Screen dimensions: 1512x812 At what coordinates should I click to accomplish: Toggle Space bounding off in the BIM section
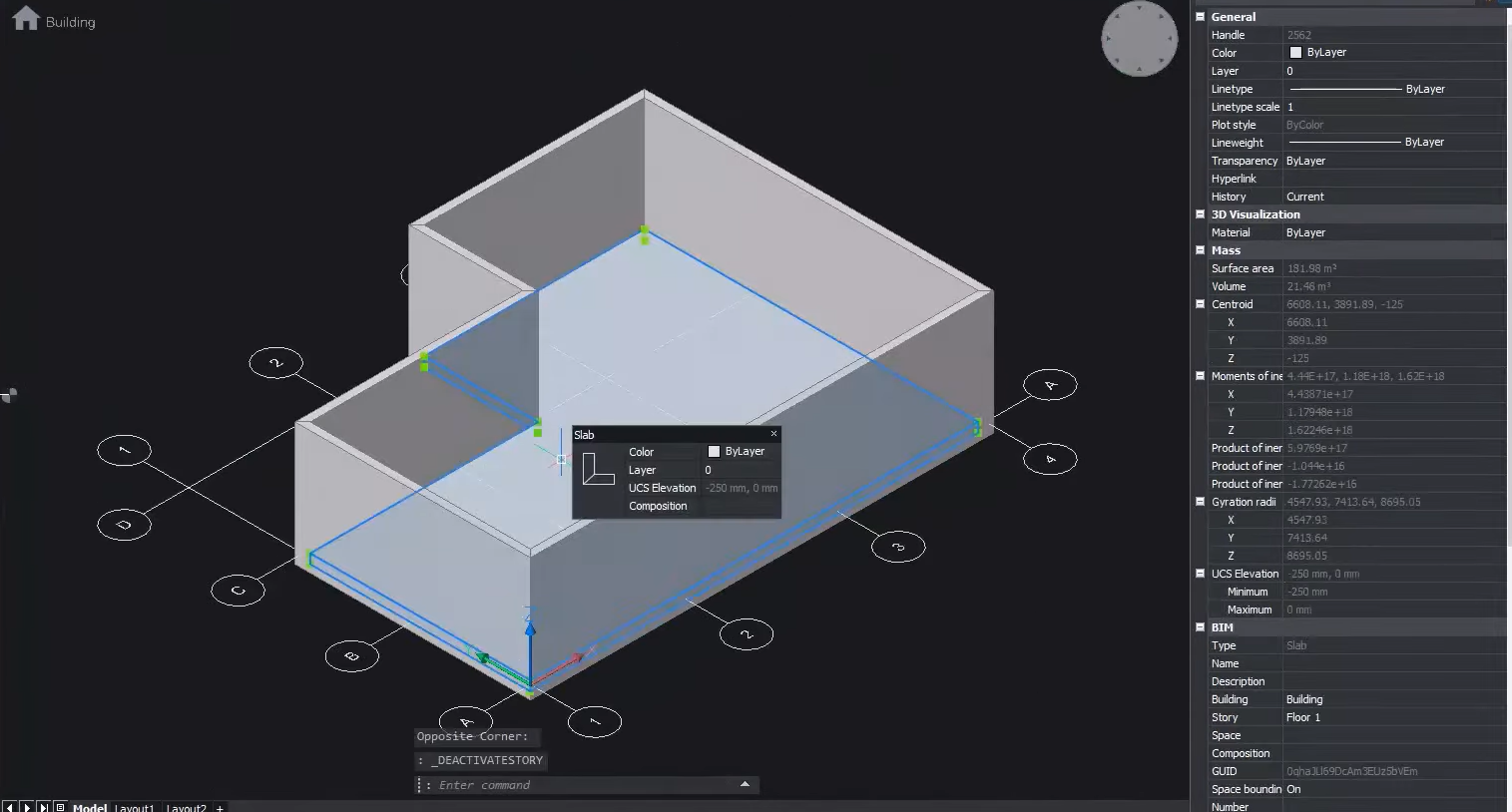tap(1294, 789)
